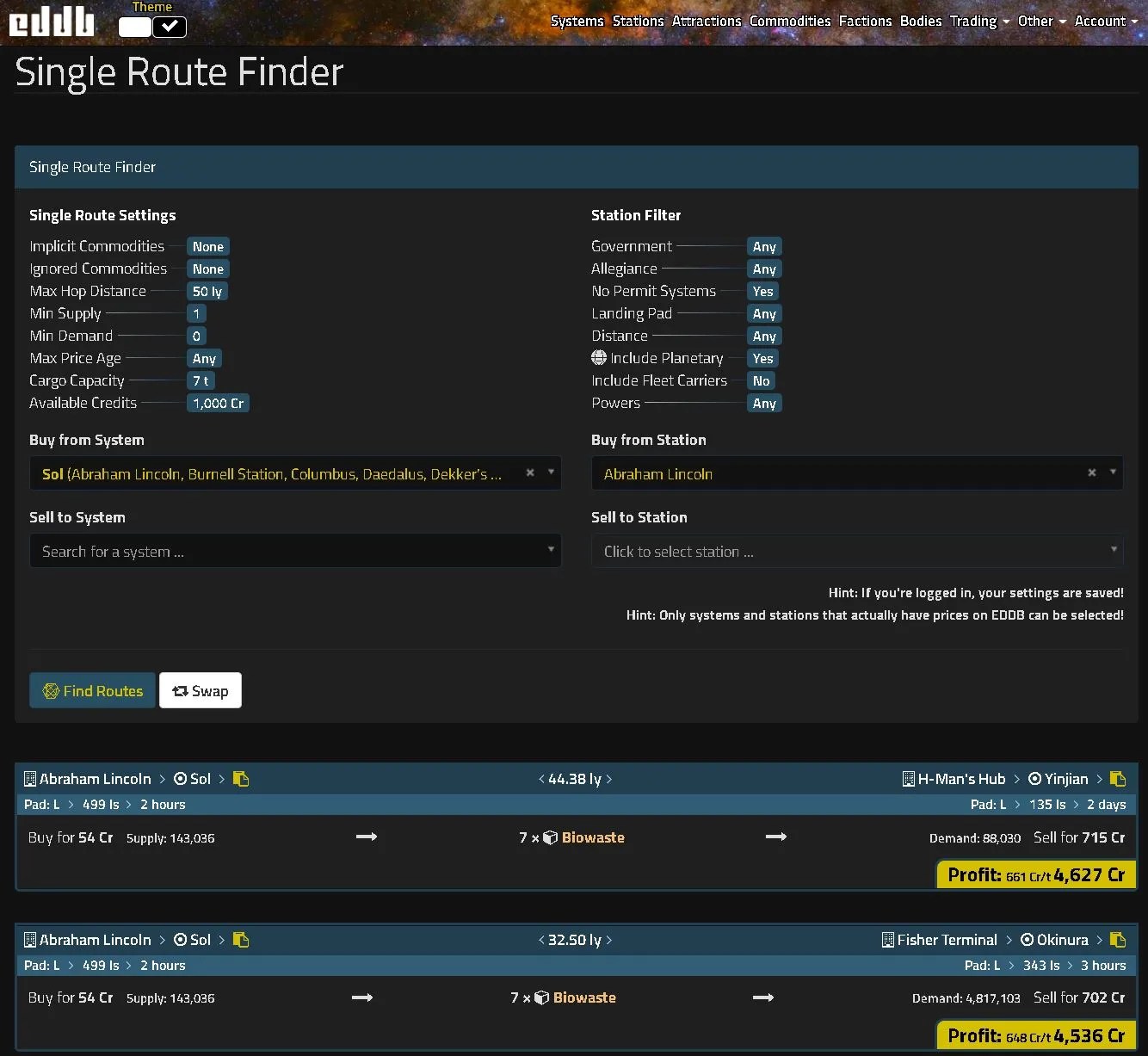Copy Yinjian system name to clipboard
1148x1056 pixels.
click(x=1118, y=779)
